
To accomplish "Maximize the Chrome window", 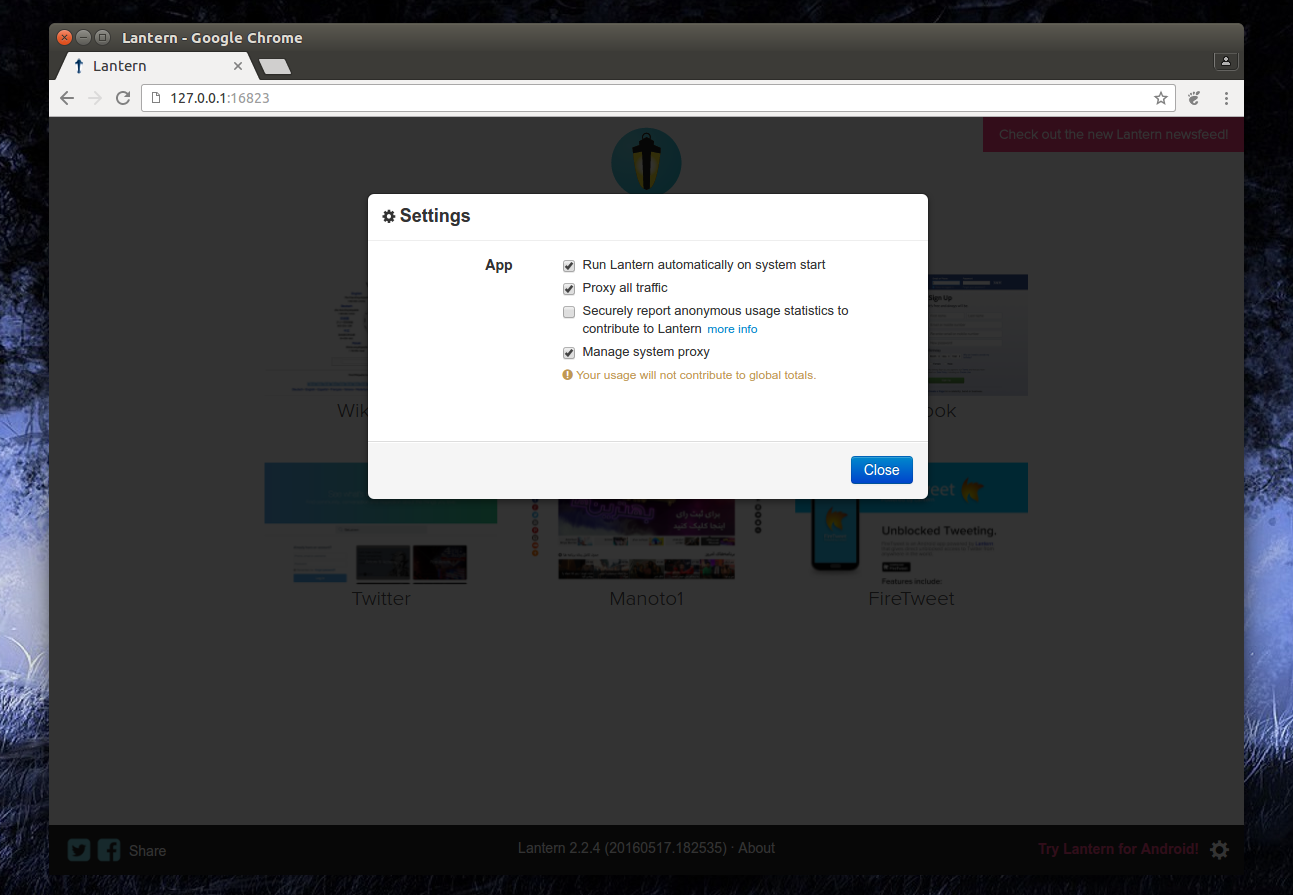I will (102, 37).
